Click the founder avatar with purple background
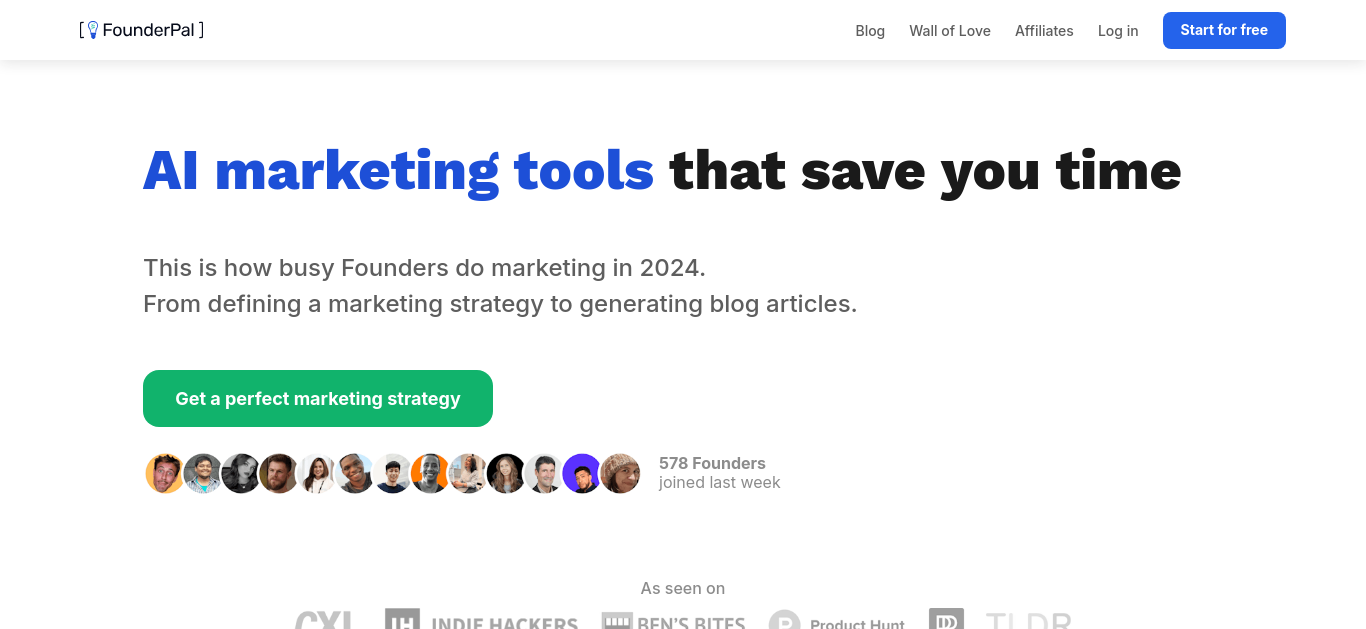The image size is (1366, 629). (x=582, y=473)
